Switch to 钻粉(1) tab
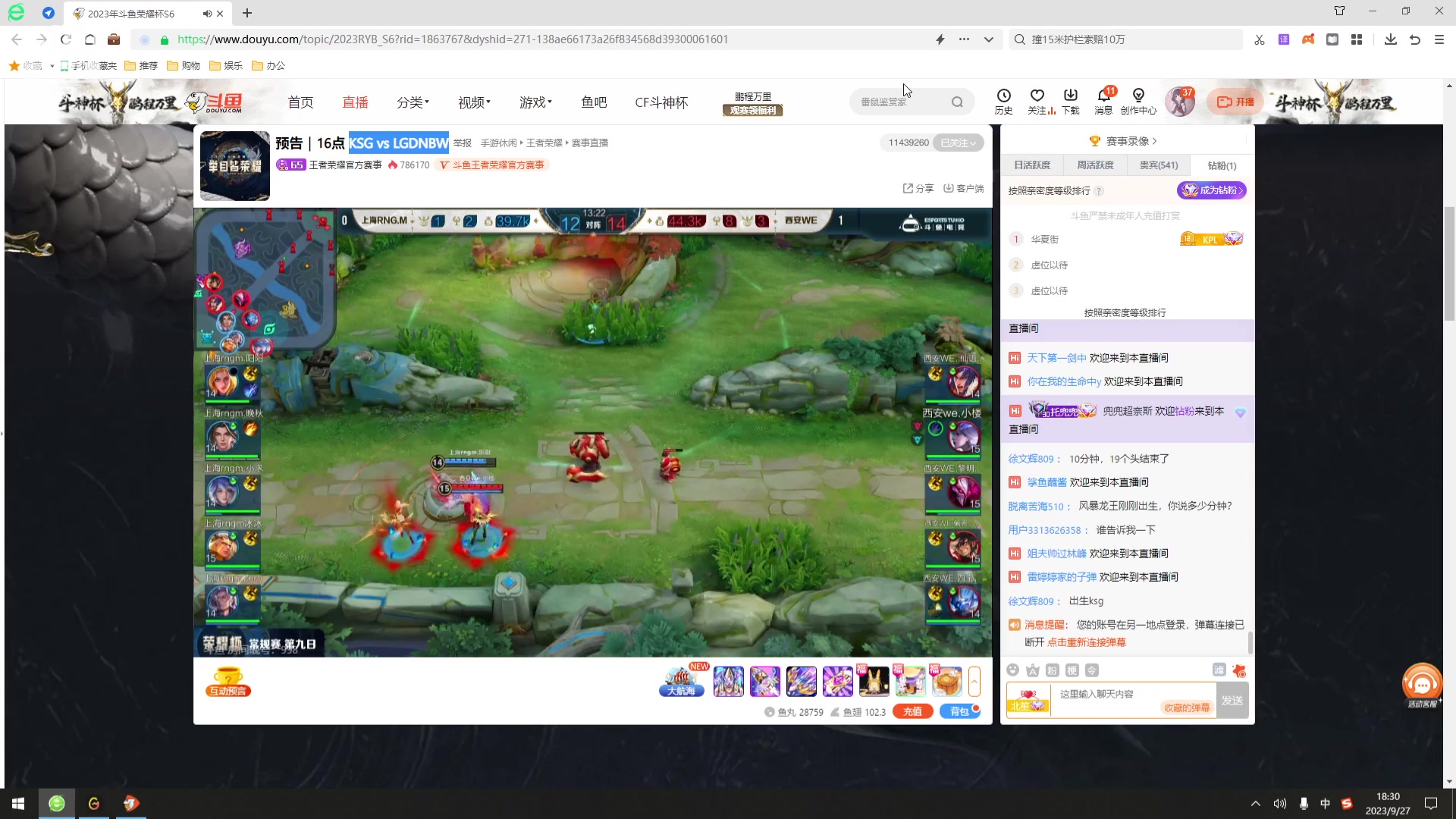The image size is (1456, 819). [1222, 165]
